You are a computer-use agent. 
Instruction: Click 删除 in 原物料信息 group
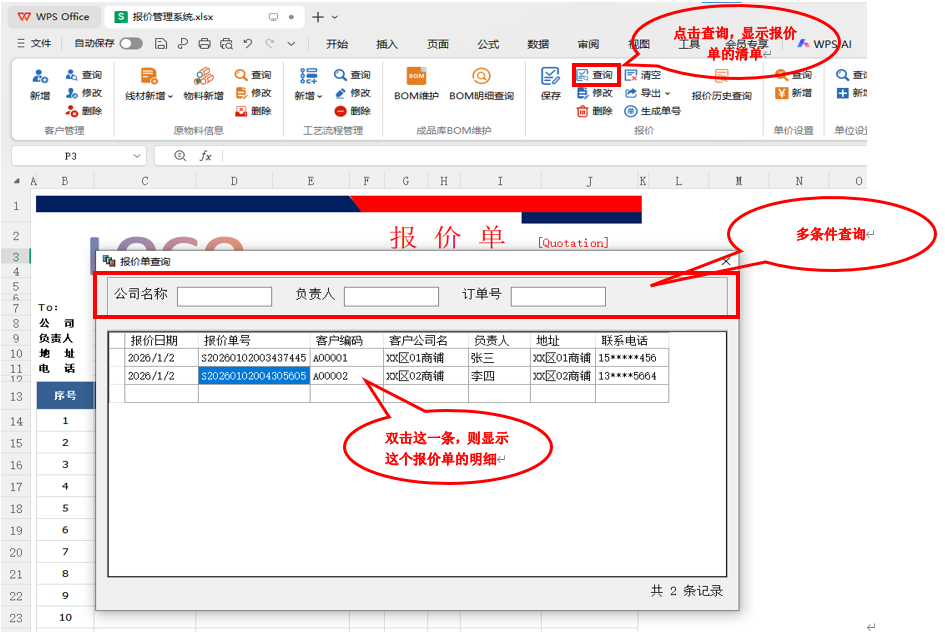[x=253, y=111]
